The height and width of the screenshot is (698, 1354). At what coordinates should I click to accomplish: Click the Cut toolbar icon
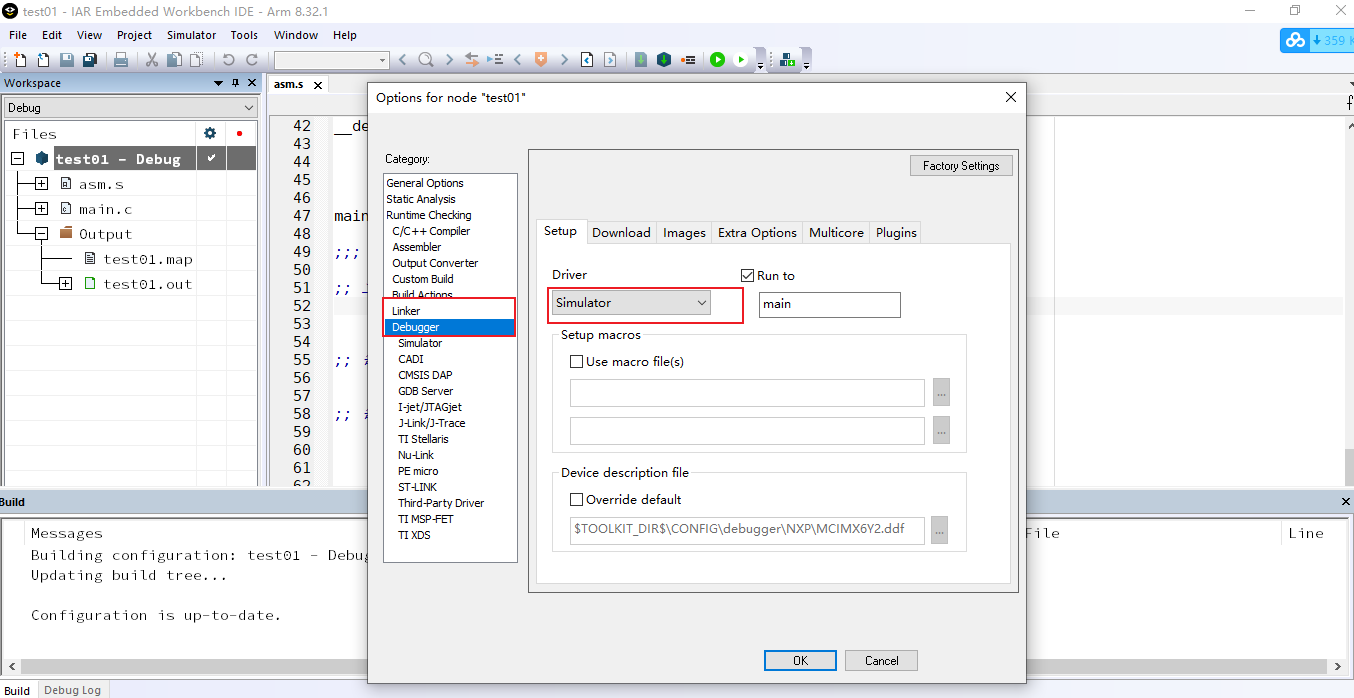click(x=152, y=59)
